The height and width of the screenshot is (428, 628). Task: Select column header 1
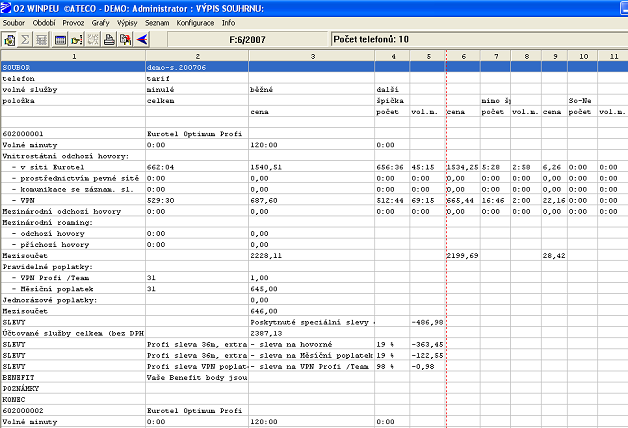coord(74,56)
